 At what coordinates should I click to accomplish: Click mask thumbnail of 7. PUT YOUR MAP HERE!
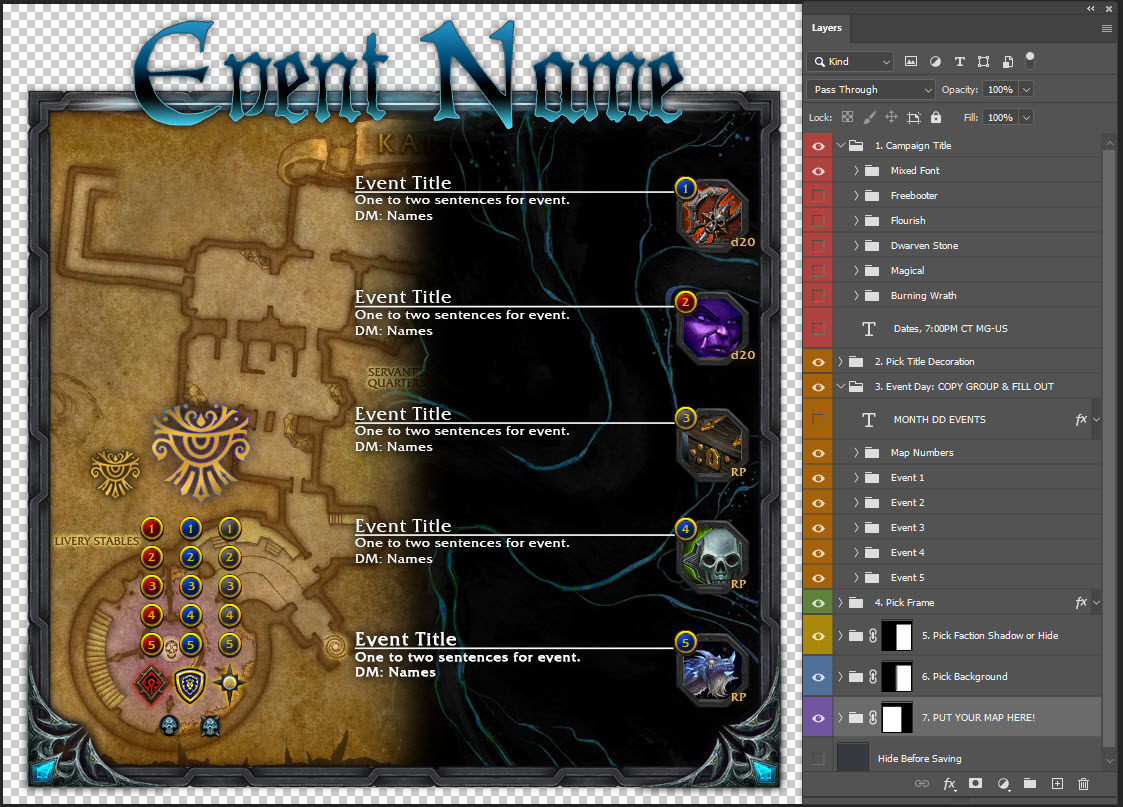click(x=897, y=717)
